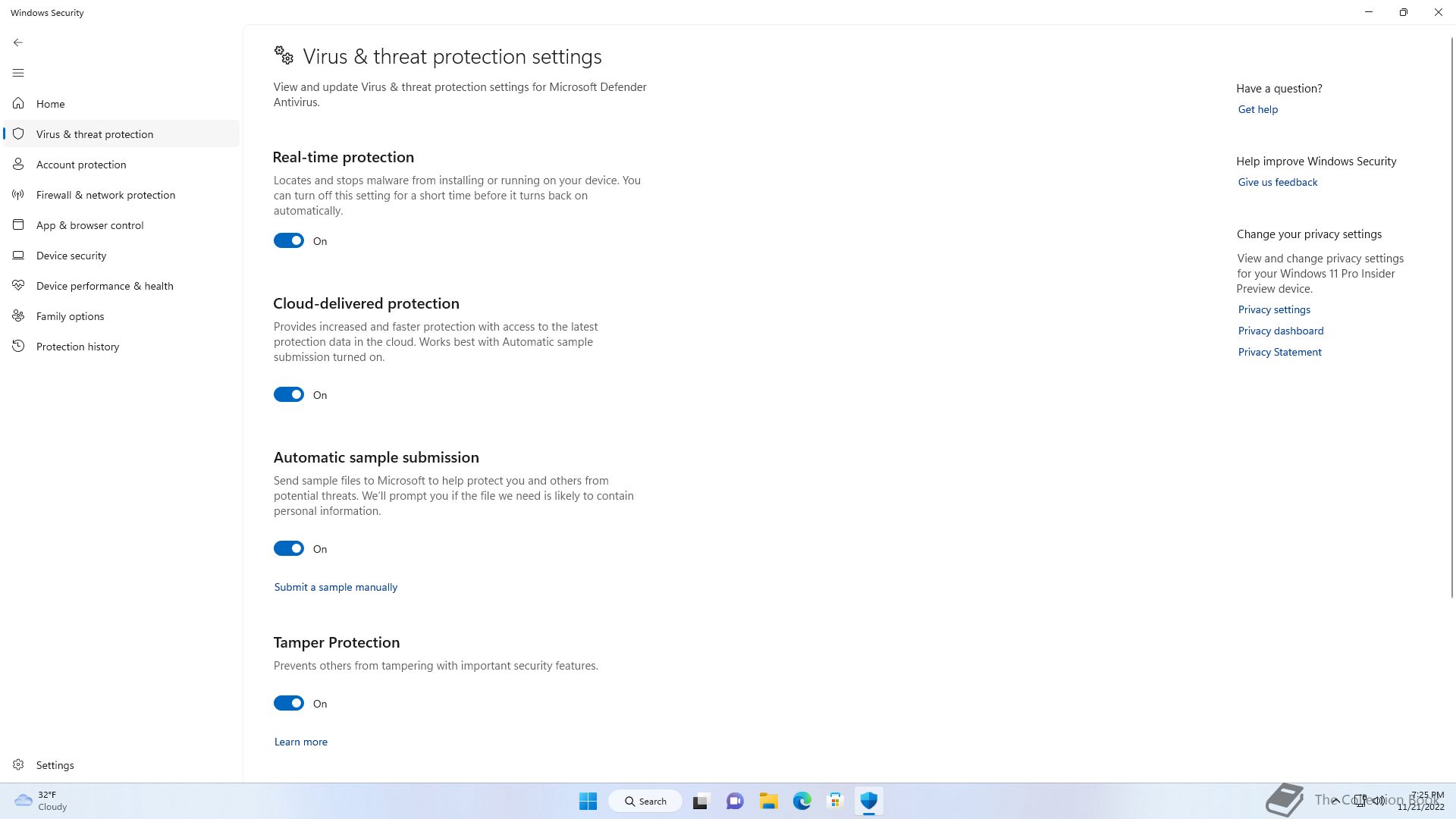Click the back arrow icon
Viewport: 1456px width, 819px height.
18,42
